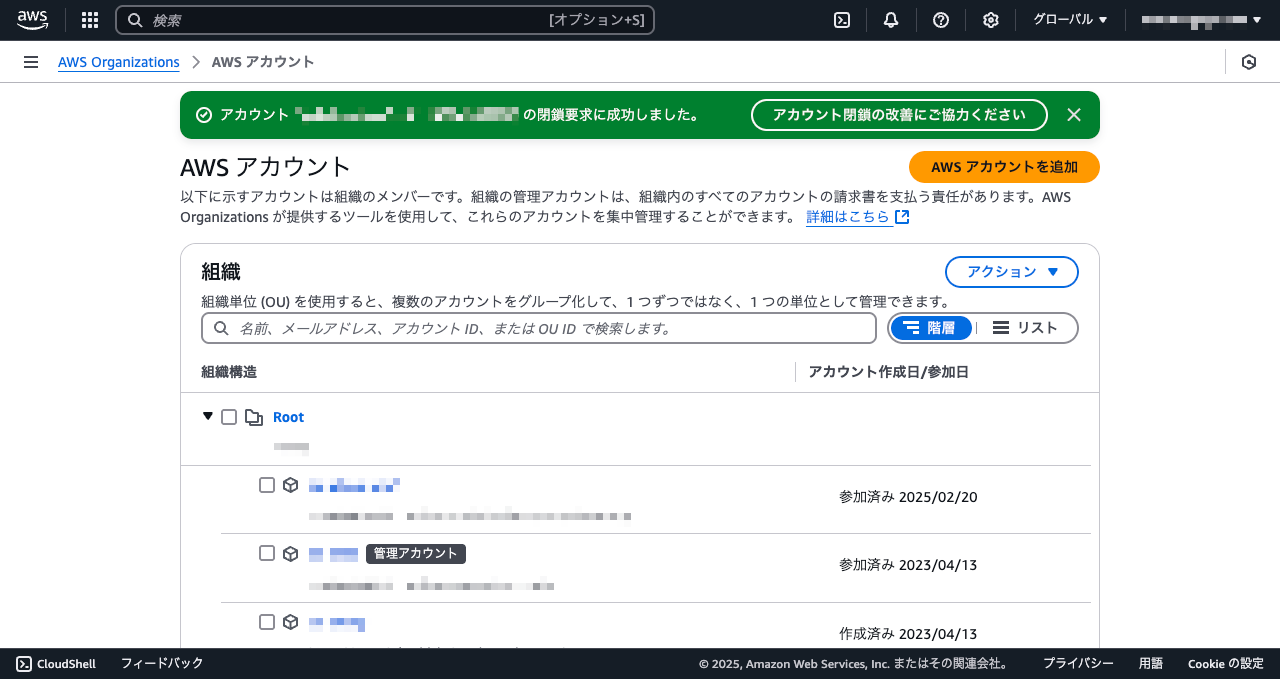Click the cube icon of 作成済み 2023/04/13 row

click(291, 622)
